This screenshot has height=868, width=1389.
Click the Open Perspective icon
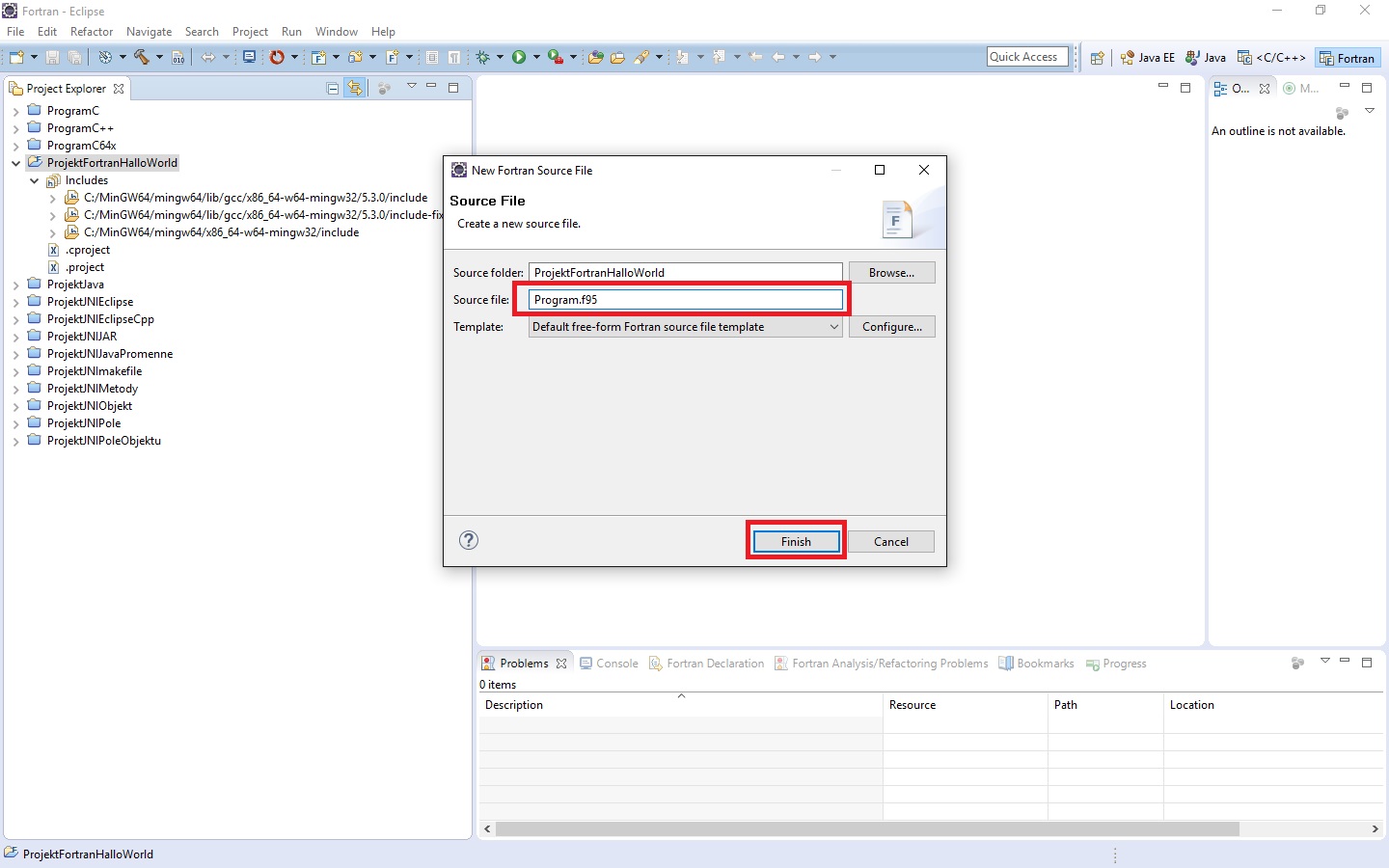coord(1097,58)
